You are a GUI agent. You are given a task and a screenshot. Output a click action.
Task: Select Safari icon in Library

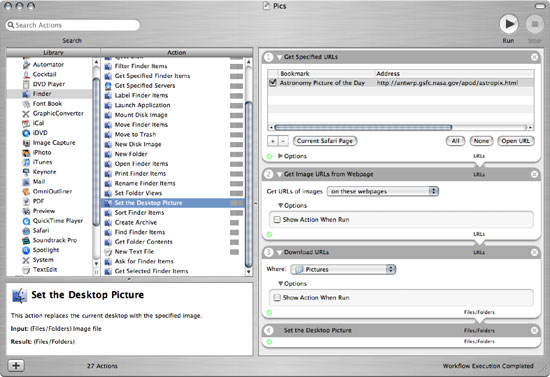click(x=26, y=231)
